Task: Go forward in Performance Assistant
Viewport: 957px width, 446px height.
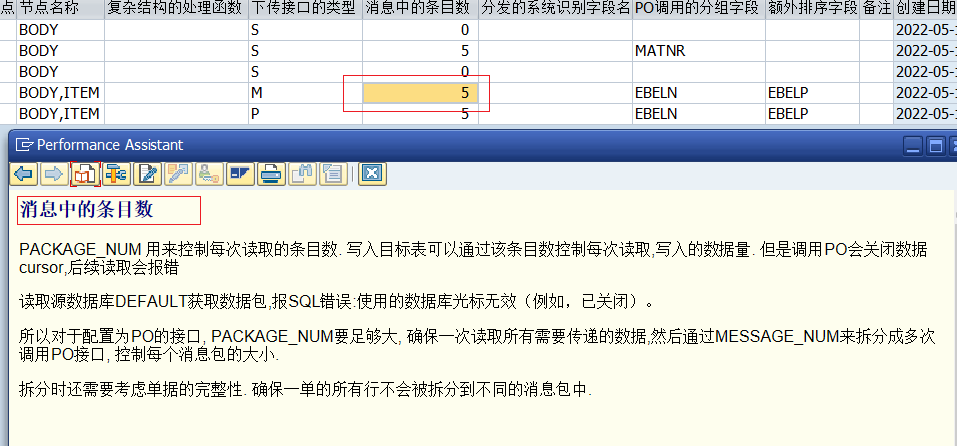Action: pos(54,174)
